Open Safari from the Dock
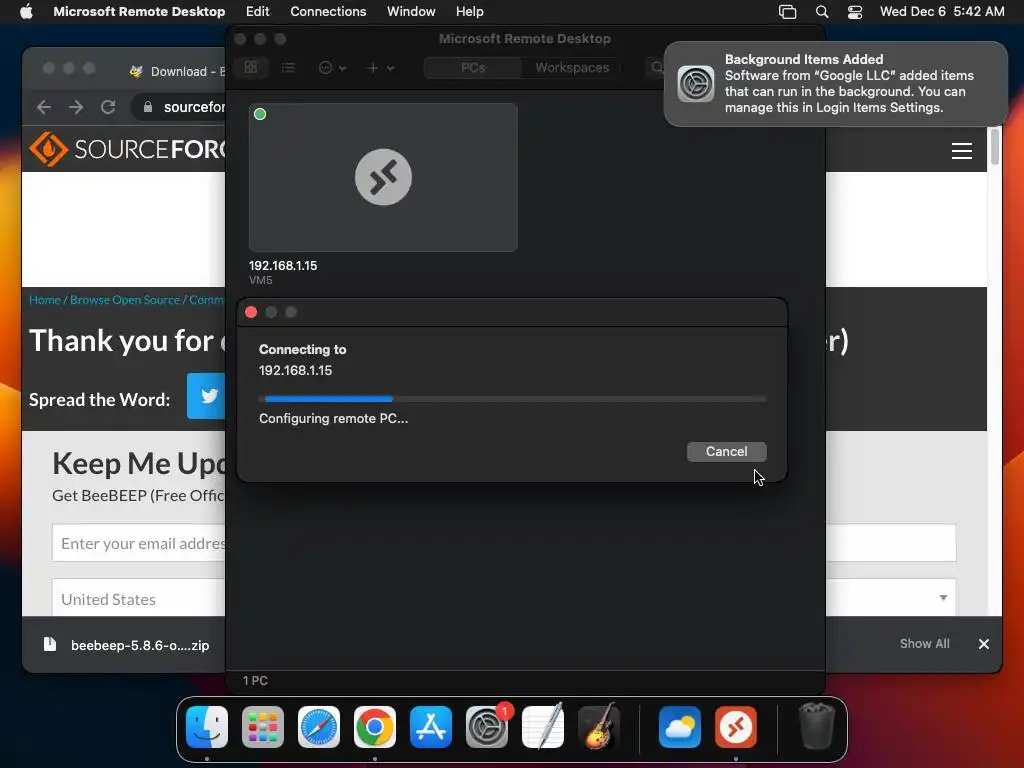The width and height of the screenshot is (1024, 768). [x=319, y=727]
